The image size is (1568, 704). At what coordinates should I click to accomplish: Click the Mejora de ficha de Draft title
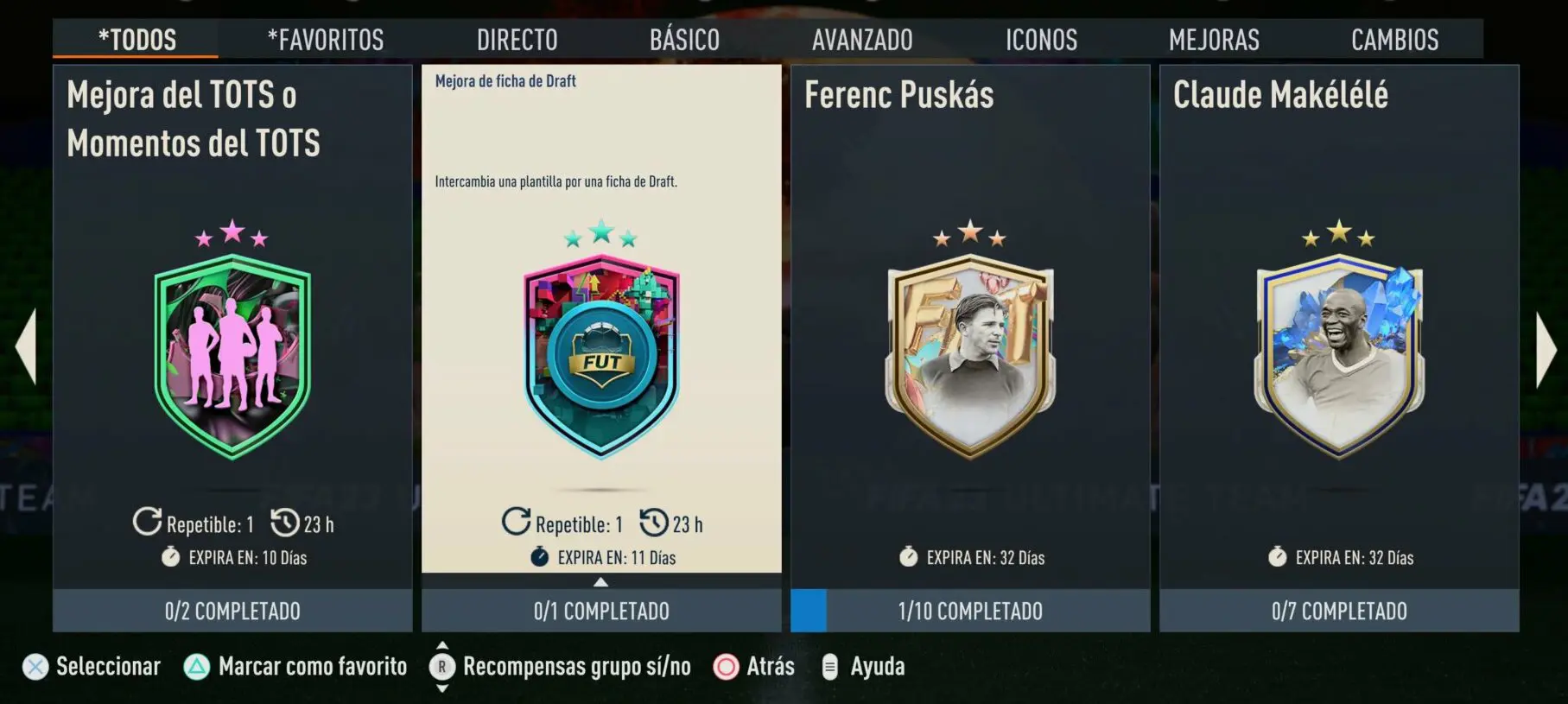pos(505,81)
